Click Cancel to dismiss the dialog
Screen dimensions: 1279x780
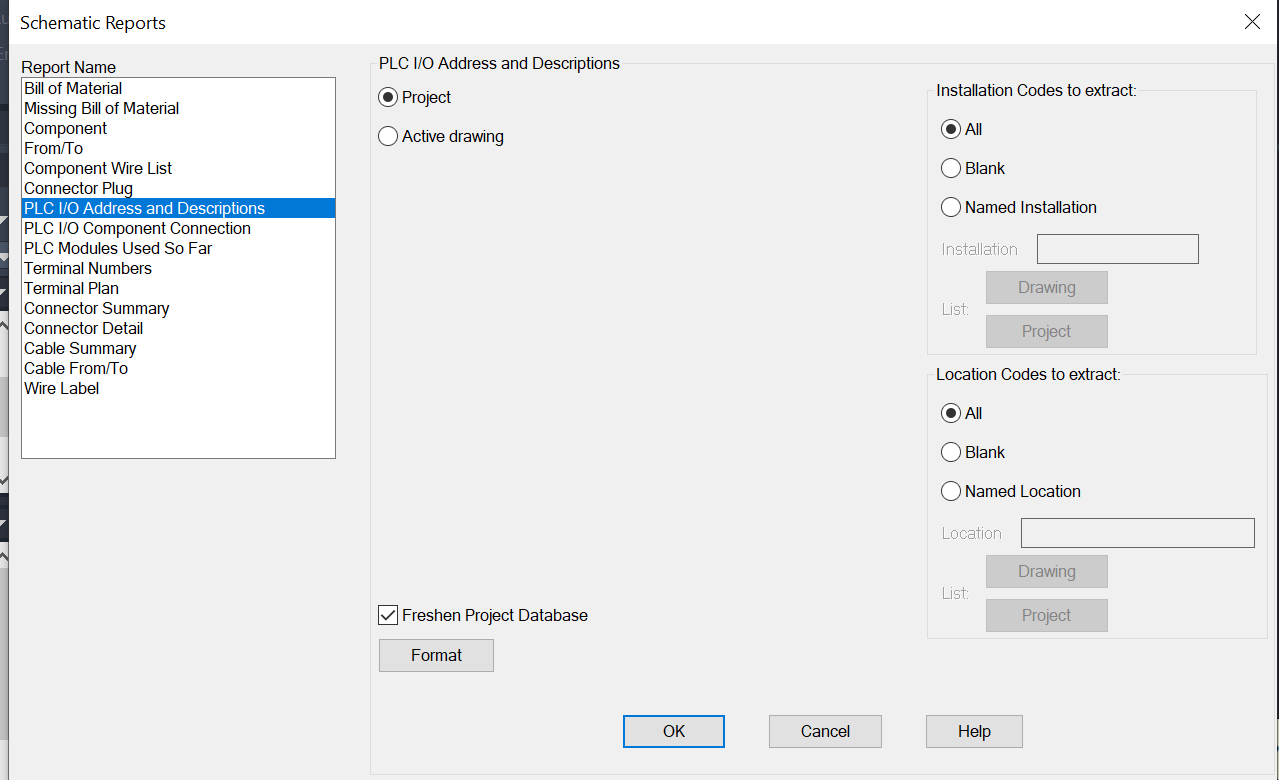pos(824,731)
